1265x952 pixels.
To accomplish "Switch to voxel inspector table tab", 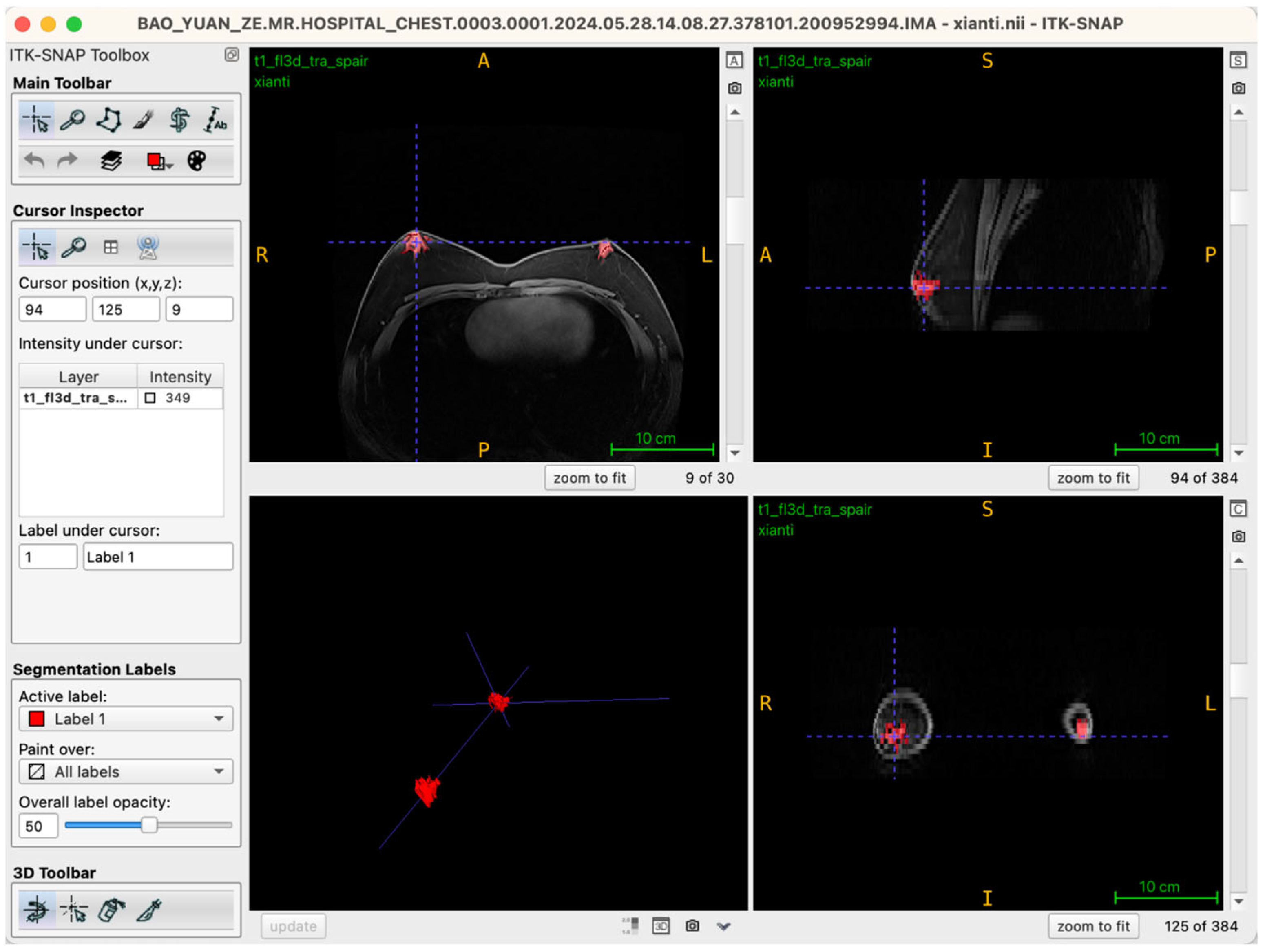I will 111,247.
